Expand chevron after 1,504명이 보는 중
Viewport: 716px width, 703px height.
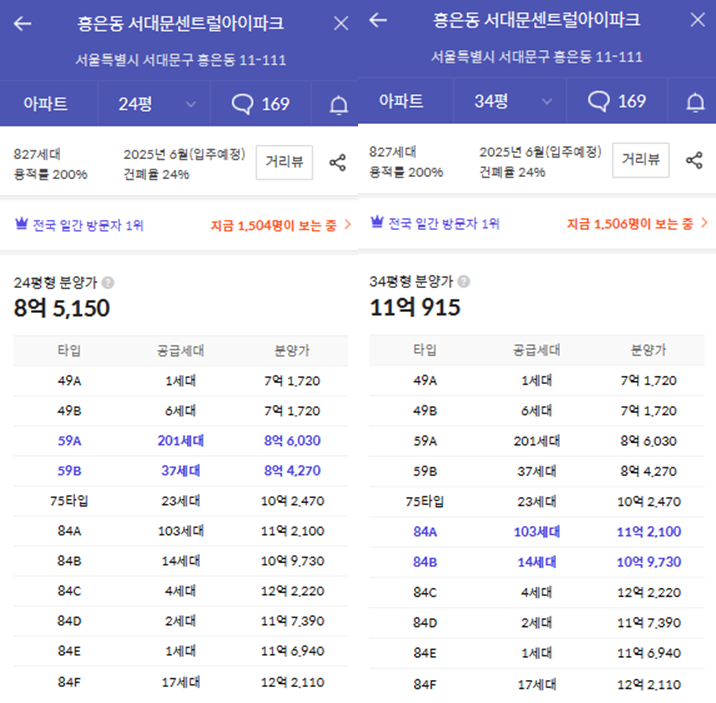347,225
